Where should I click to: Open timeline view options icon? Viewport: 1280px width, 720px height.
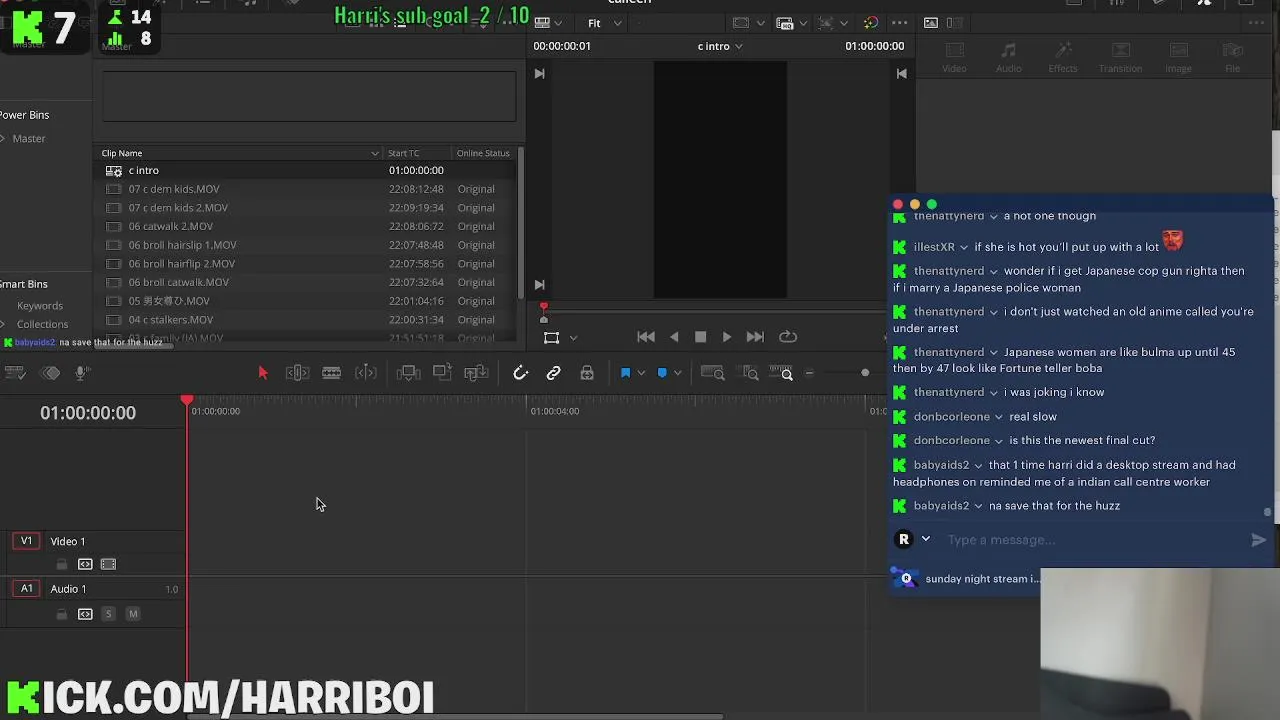pyautogui.click(x=15, y=373)
